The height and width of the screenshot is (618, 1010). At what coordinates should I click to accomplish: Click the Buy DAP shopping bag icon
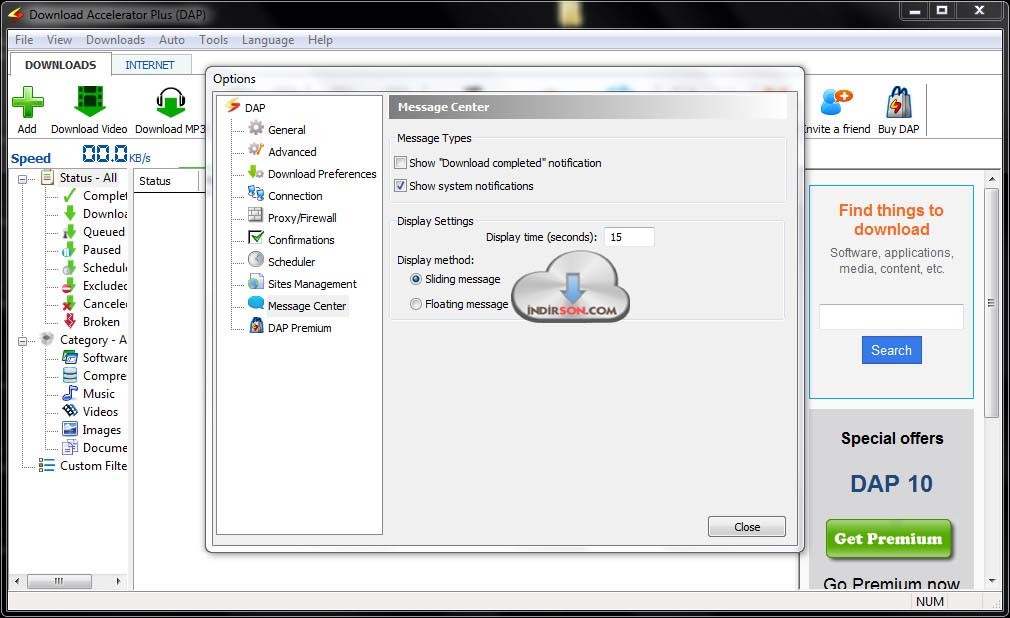click(x=899, y=102)
